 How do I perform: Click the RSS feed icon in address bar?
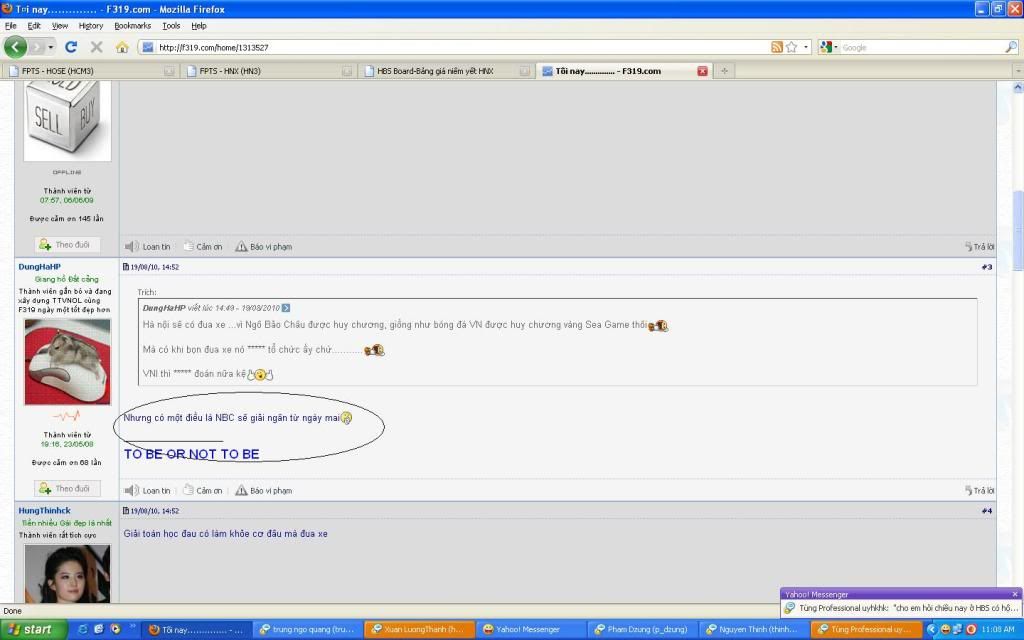pos(777,47)
